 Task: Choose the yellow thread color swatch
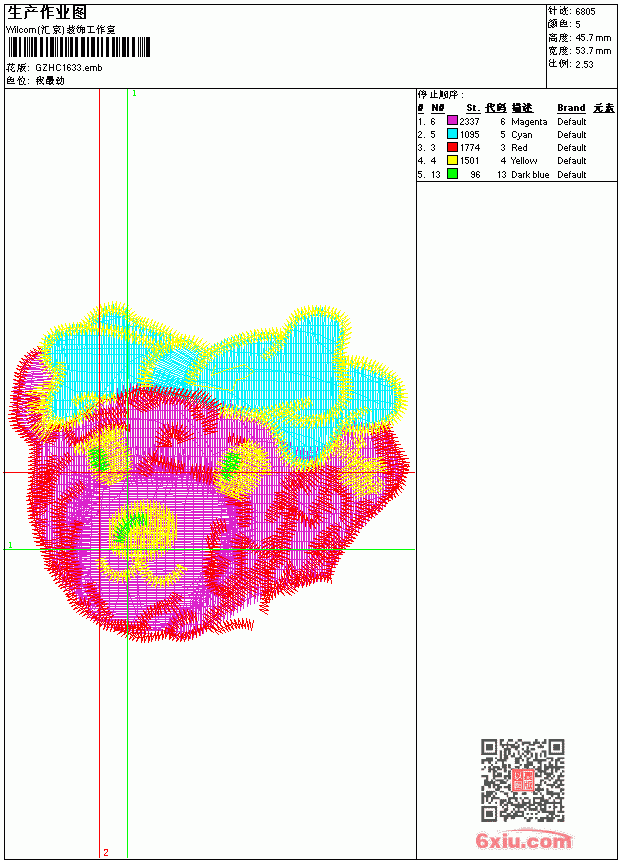452,160
